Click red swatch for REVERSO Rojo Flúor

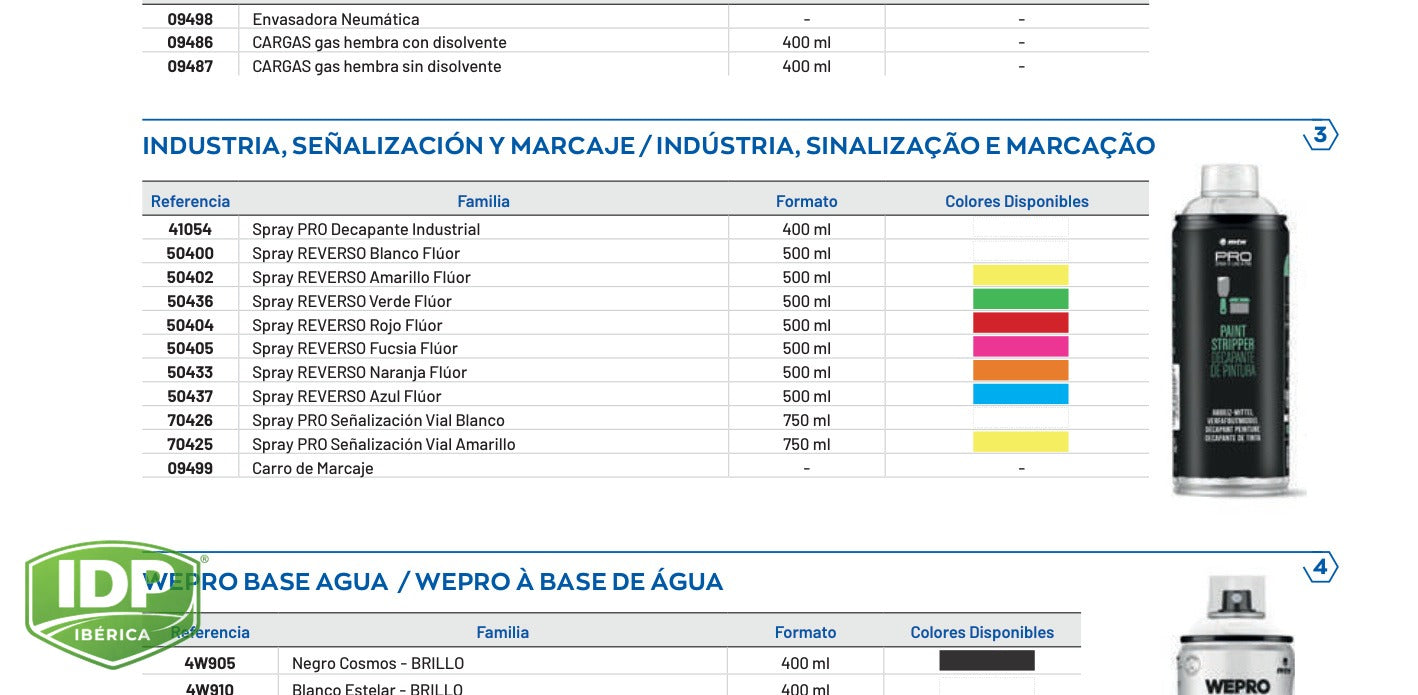[1020, 324]
